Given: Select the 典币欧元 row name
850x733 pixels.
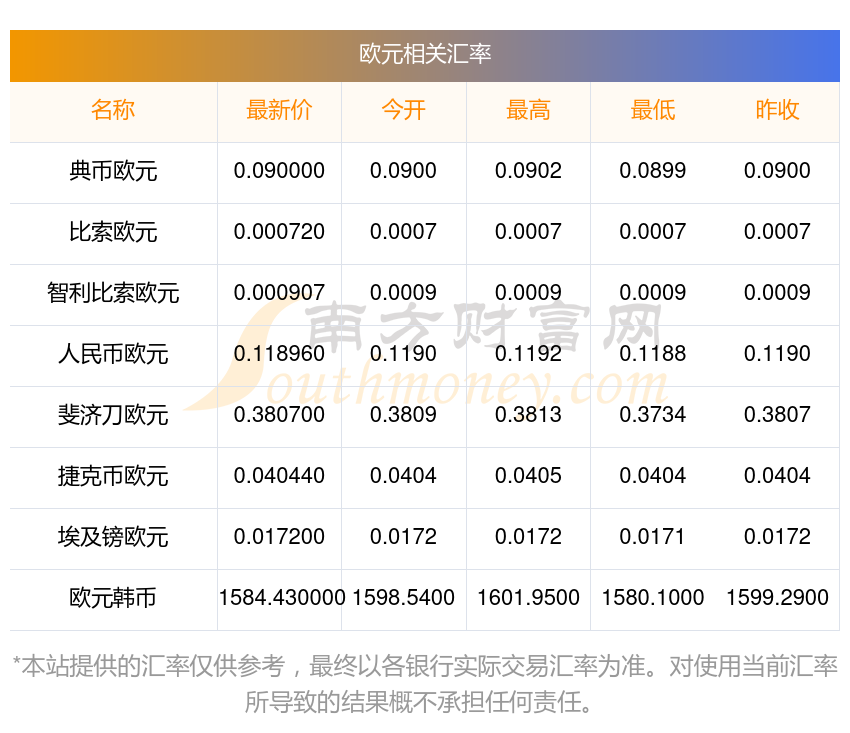Looking at the screenshot, I should point(113,171).
